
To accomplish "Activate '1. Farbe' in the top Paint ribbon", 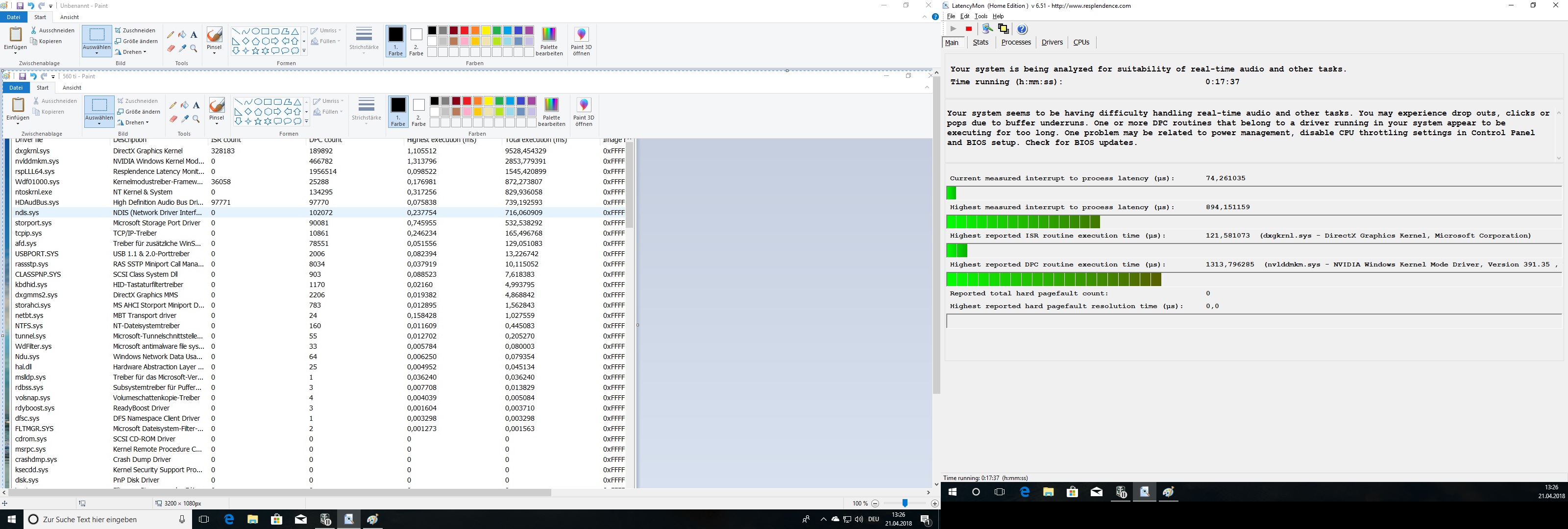I will pos(395,41).
